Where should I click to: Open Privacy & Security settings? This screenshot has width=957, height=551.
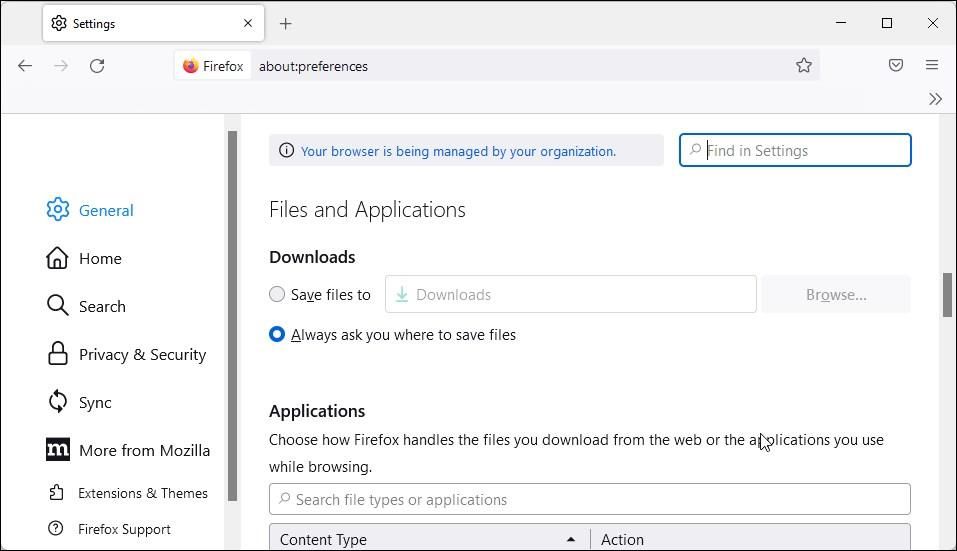tap(142, 354)
